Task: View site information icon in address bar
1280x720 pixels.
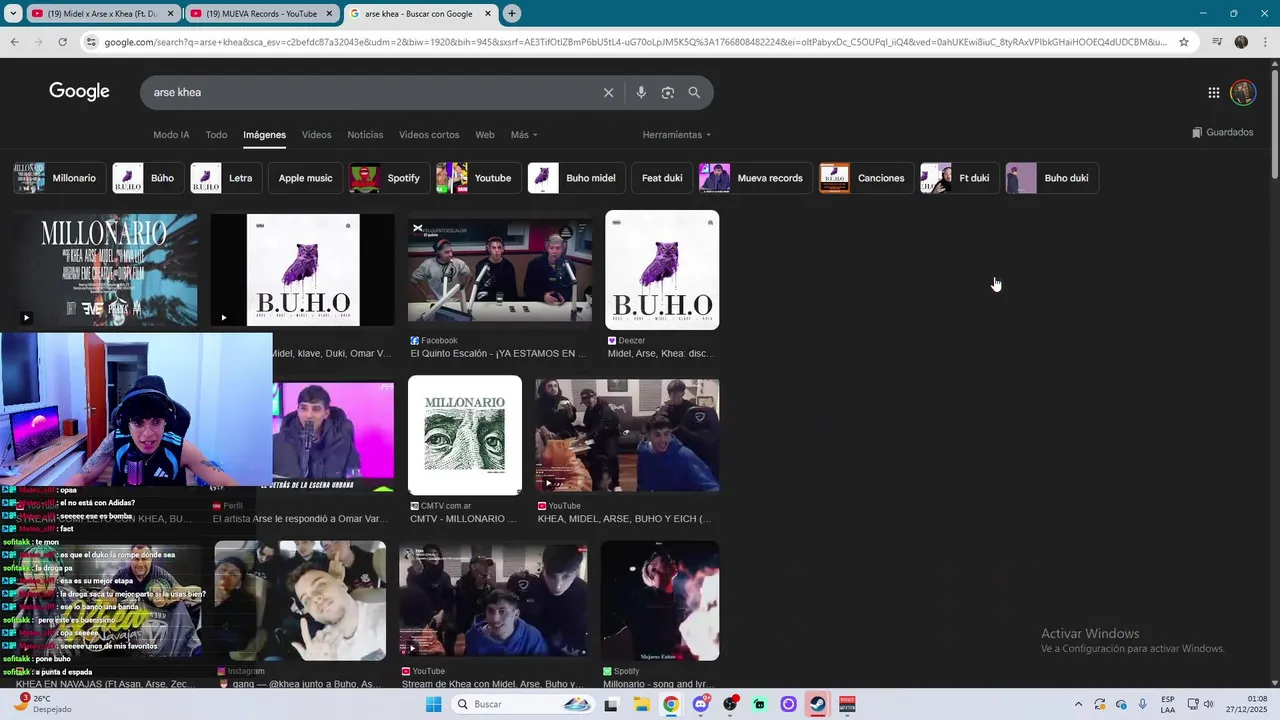Action: click(x=91, y=42)
